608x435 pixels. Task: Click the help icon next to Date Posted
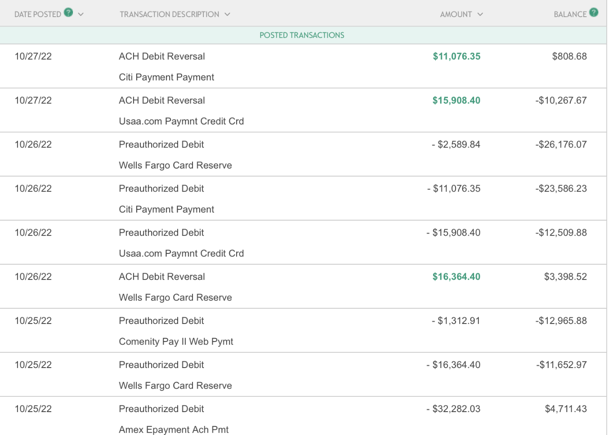[x=68, y=13]
